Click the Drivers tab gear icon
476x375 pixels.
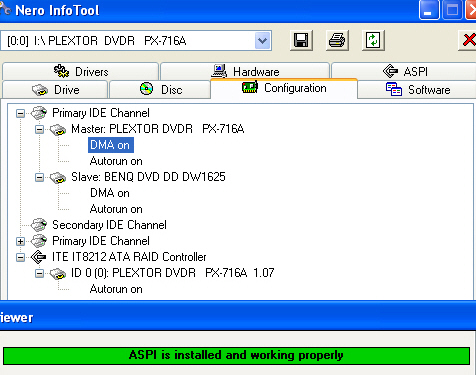(61, 71)
